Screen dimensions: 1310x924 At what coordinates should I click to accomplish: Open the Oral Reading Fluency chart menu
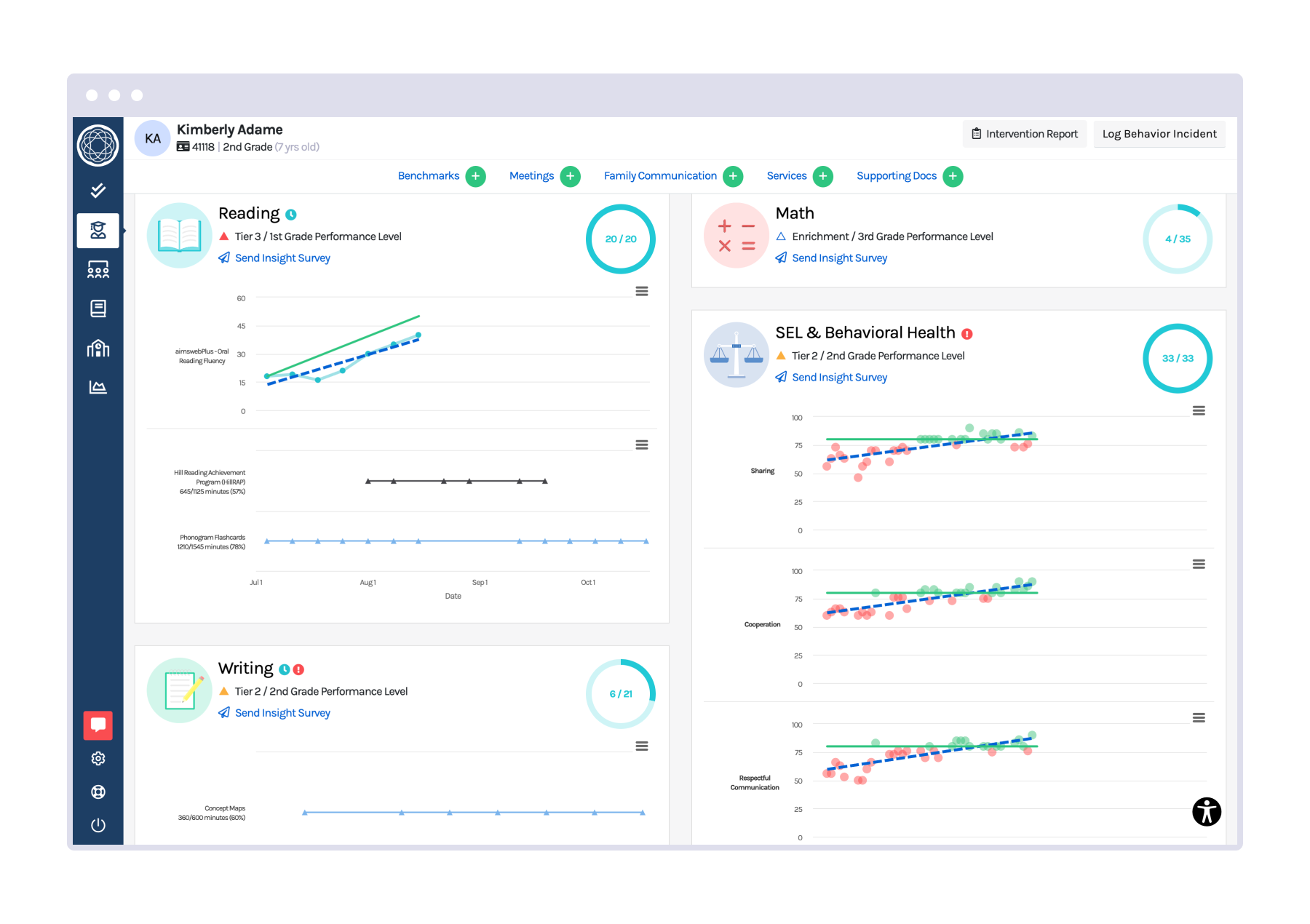tap(642, 291)
